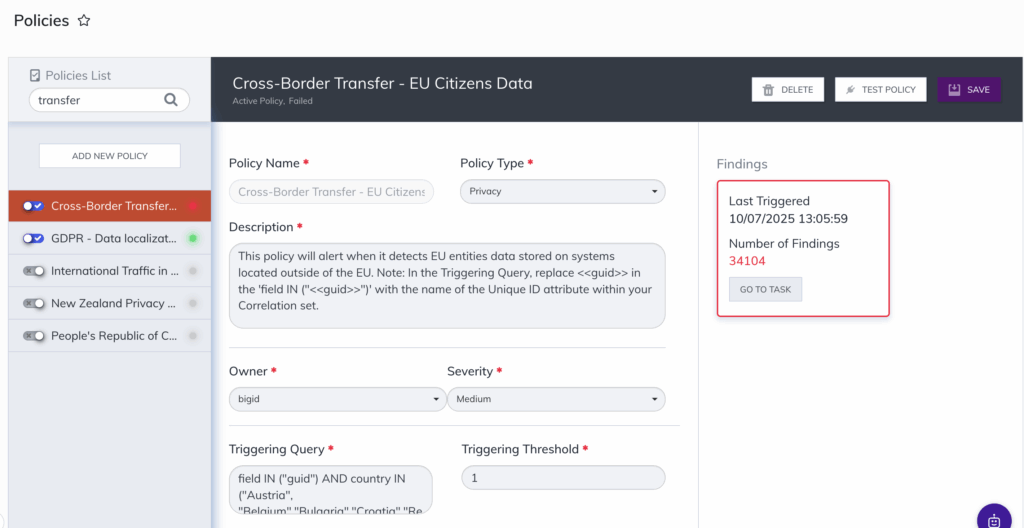Click the search magnifier icon in Policies List

(171, 99)
